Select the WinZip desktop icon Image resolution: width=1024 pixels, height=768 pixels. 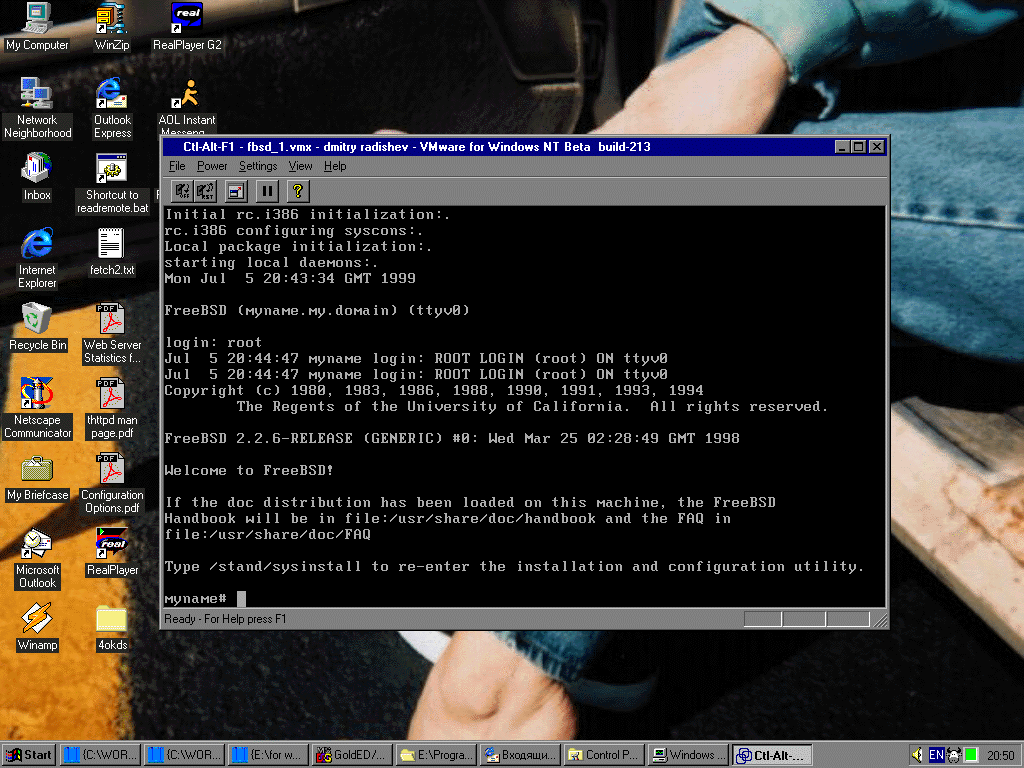[x=112, y=27]
